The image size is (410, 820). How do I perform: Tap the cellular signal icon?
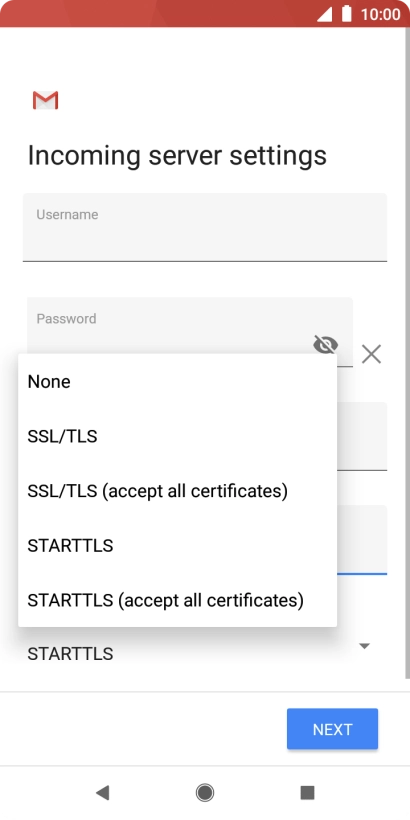[x=324, y=14]
